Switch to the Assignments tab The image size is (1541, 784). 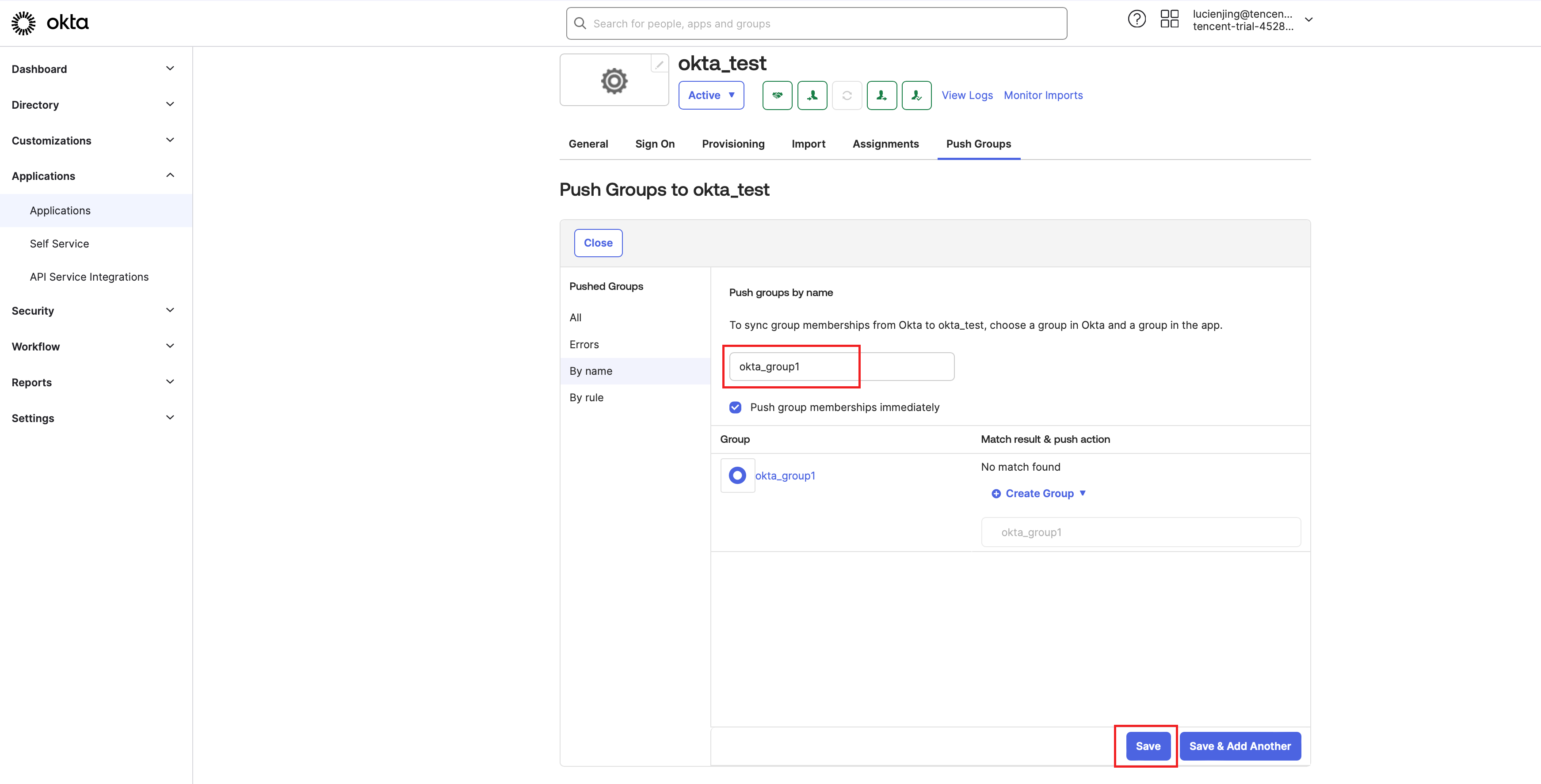[x=885, y=144]
